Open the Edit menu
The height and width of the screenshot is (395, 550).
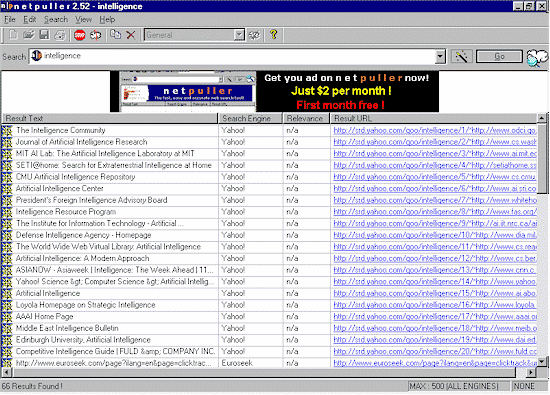click(30, 20)
